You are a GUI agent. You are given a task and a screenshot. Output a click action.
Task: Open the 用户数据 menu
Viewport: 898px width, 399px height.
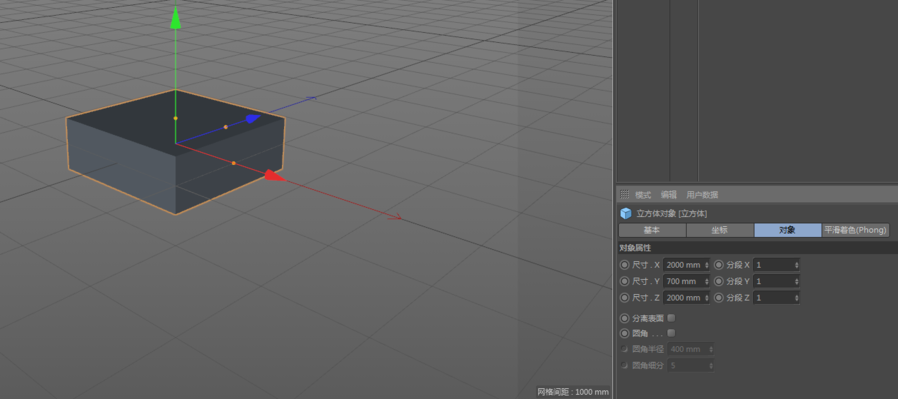702,195
